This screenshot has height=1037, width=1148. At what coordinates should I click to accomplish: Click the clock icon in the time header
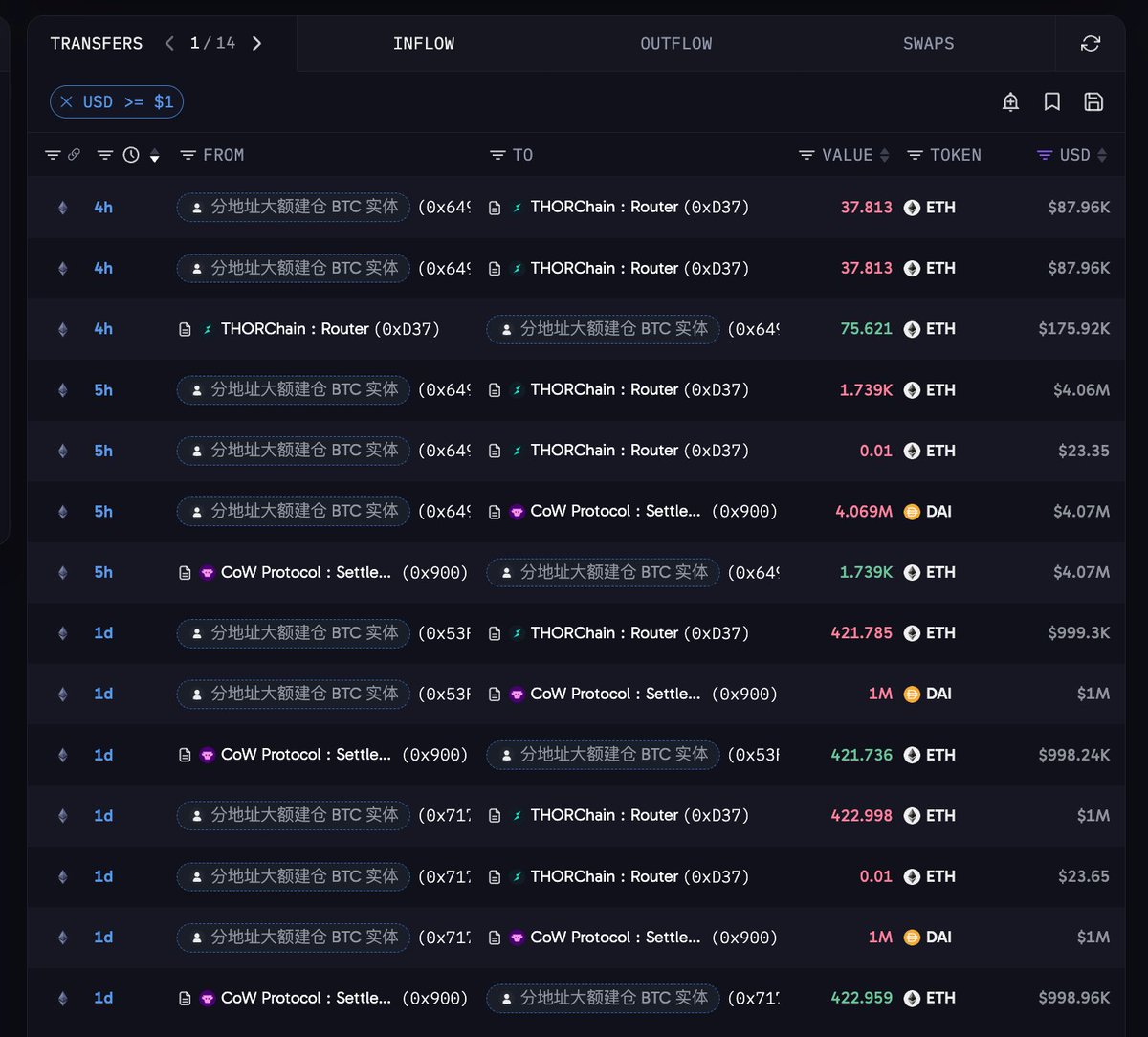pos(131,155)
